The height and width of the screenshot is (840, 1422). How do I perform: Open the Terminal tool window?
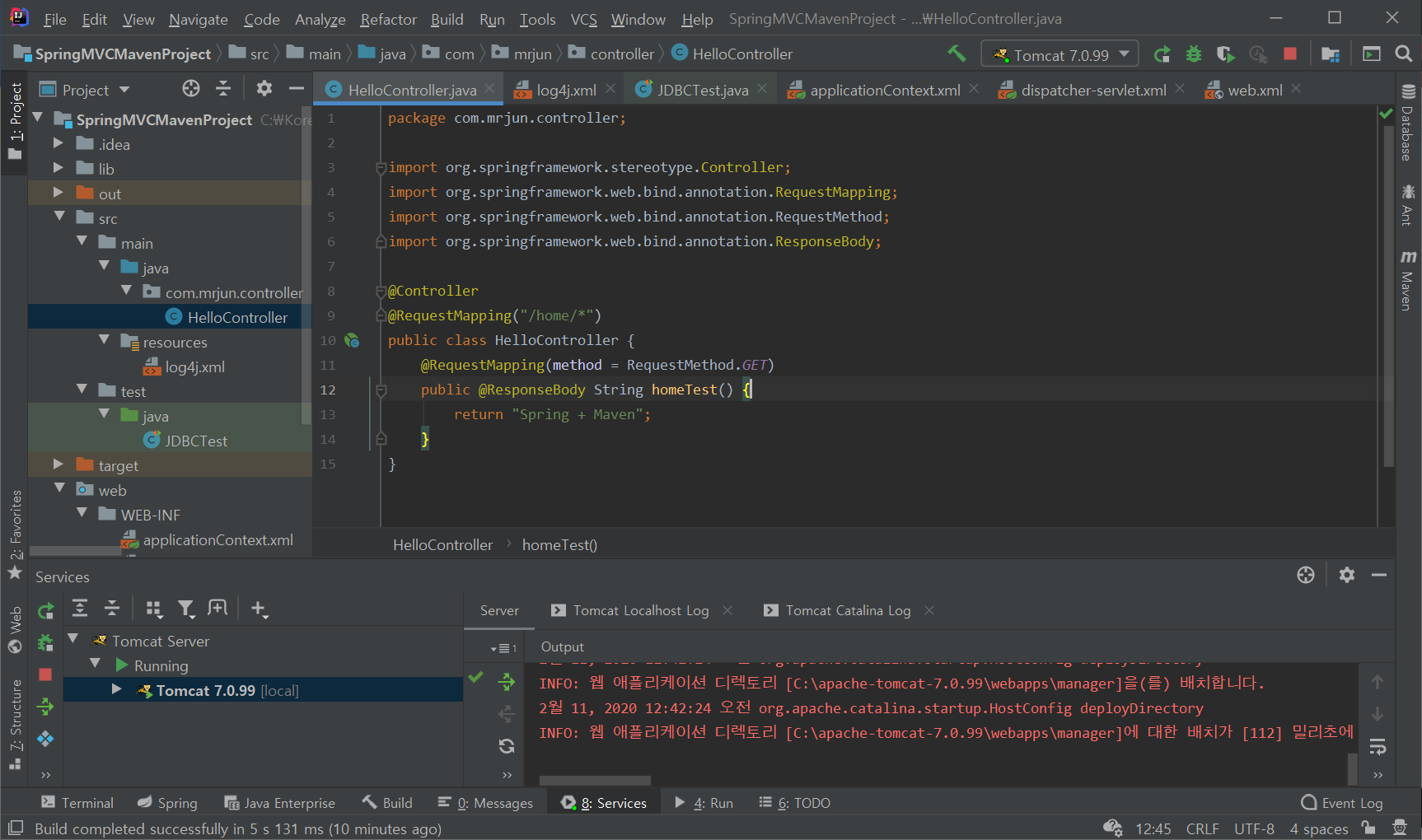click(x=77, y=803)
